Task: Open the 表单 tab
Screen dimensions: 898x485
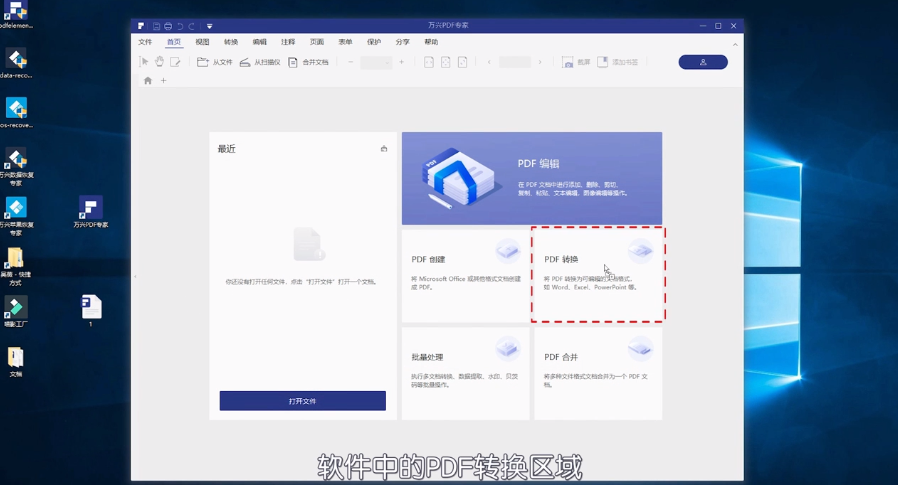Action: tap(345, 42)
